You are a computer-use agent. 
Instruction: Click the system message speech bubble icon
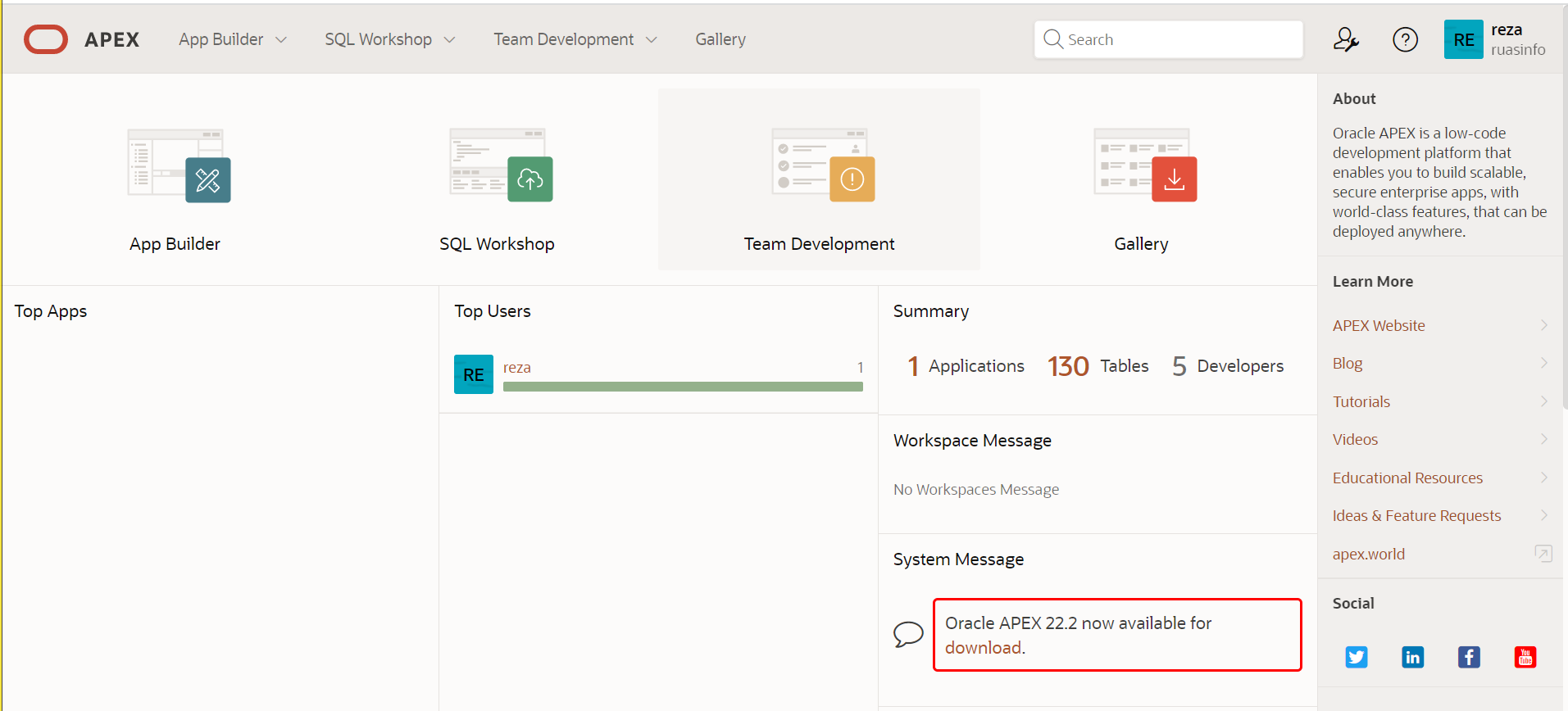(x=908, y=635)
